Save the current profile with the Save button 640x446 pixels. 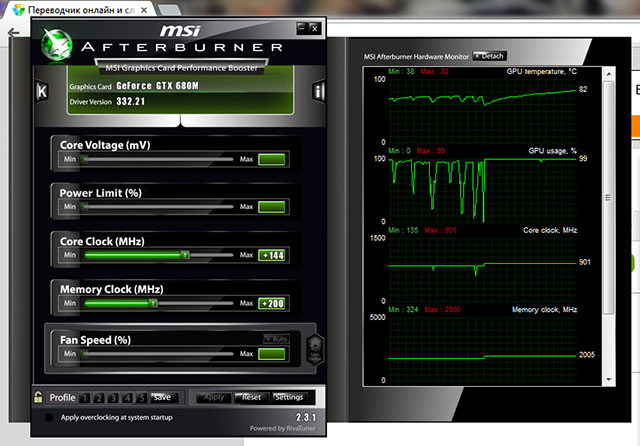[x=164, y=397]
